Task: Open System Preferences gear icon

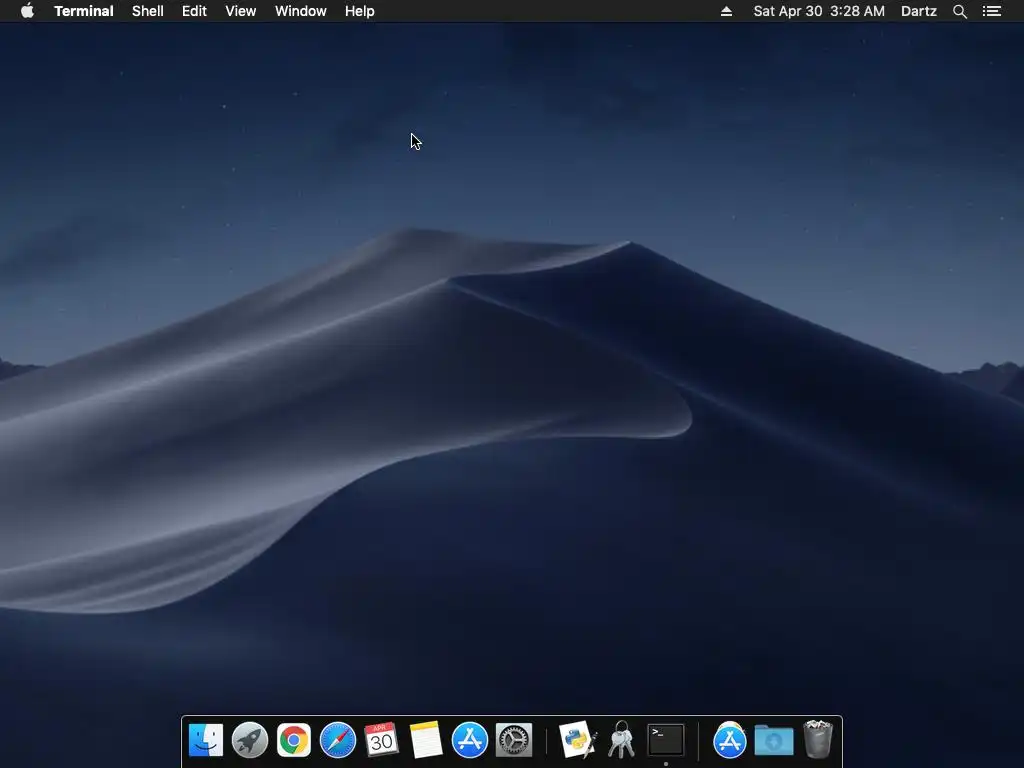Action: (x=514, y=740)
